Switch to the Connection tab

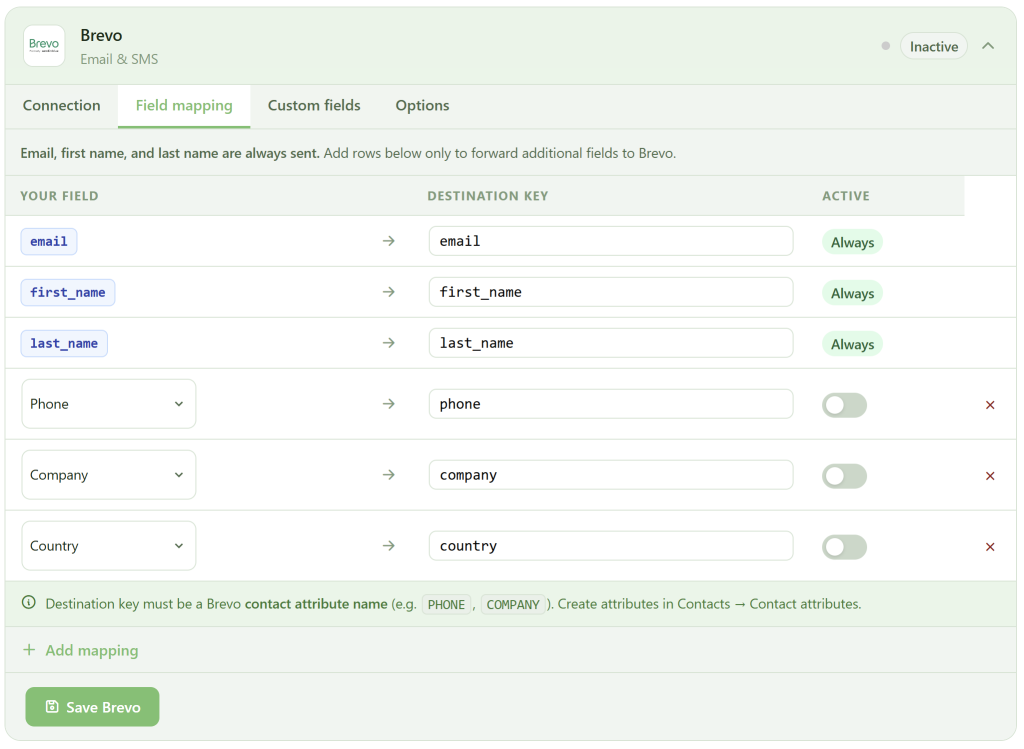click(61, 106)
